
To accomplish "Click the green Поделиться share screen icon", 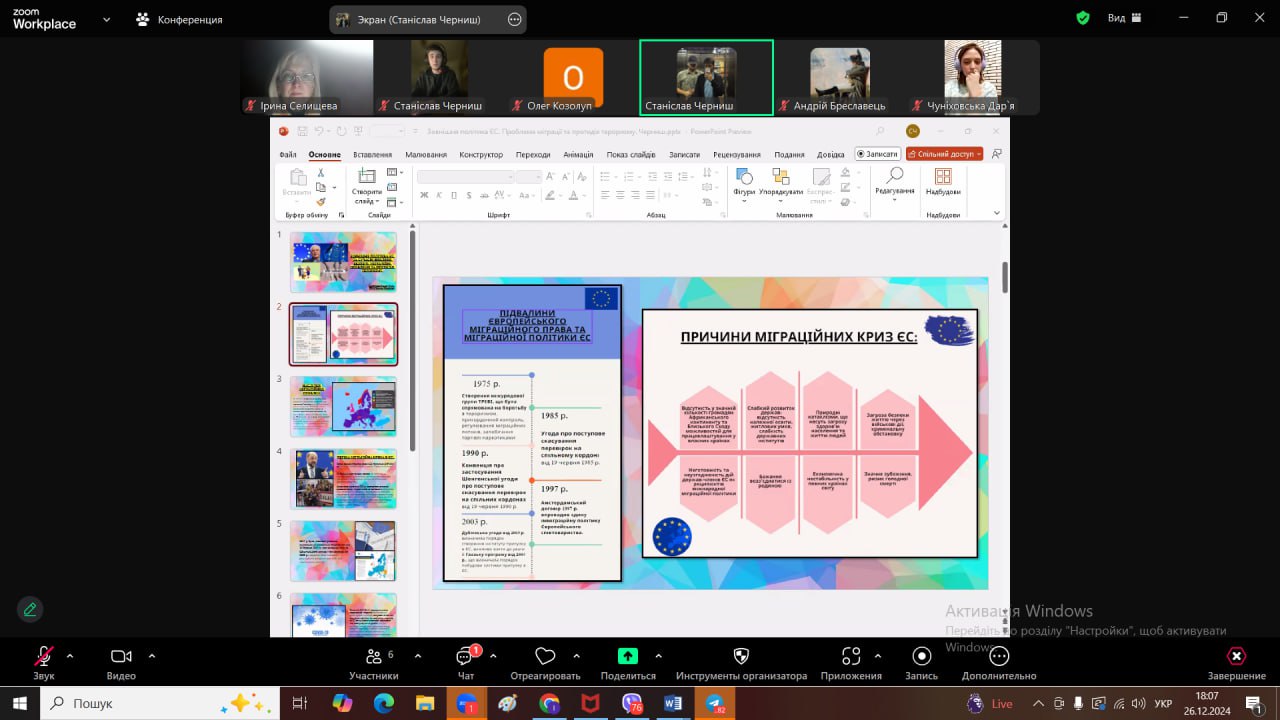I will coord(627,656).
